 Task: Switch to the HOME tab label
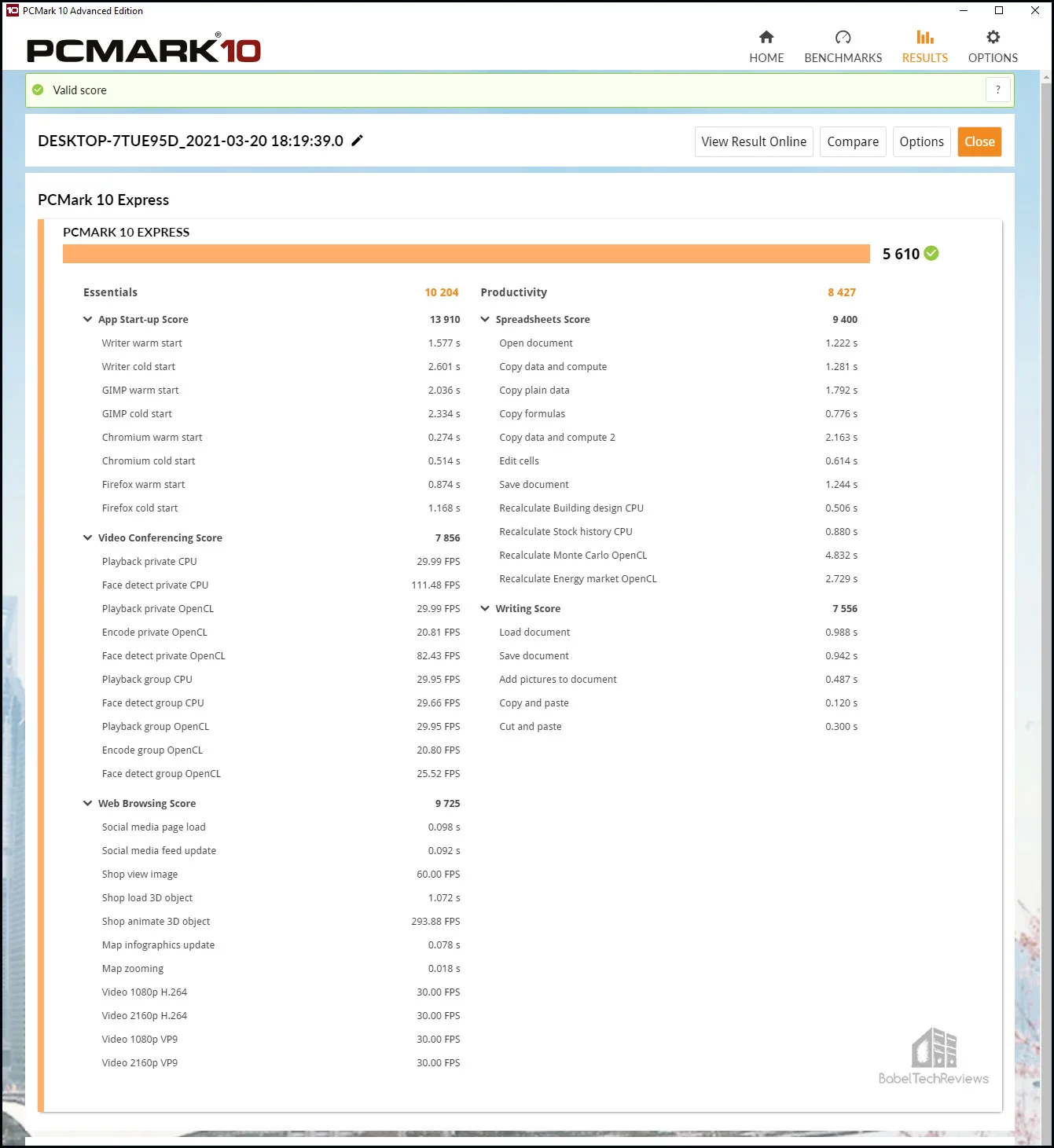tap(766, 58)
